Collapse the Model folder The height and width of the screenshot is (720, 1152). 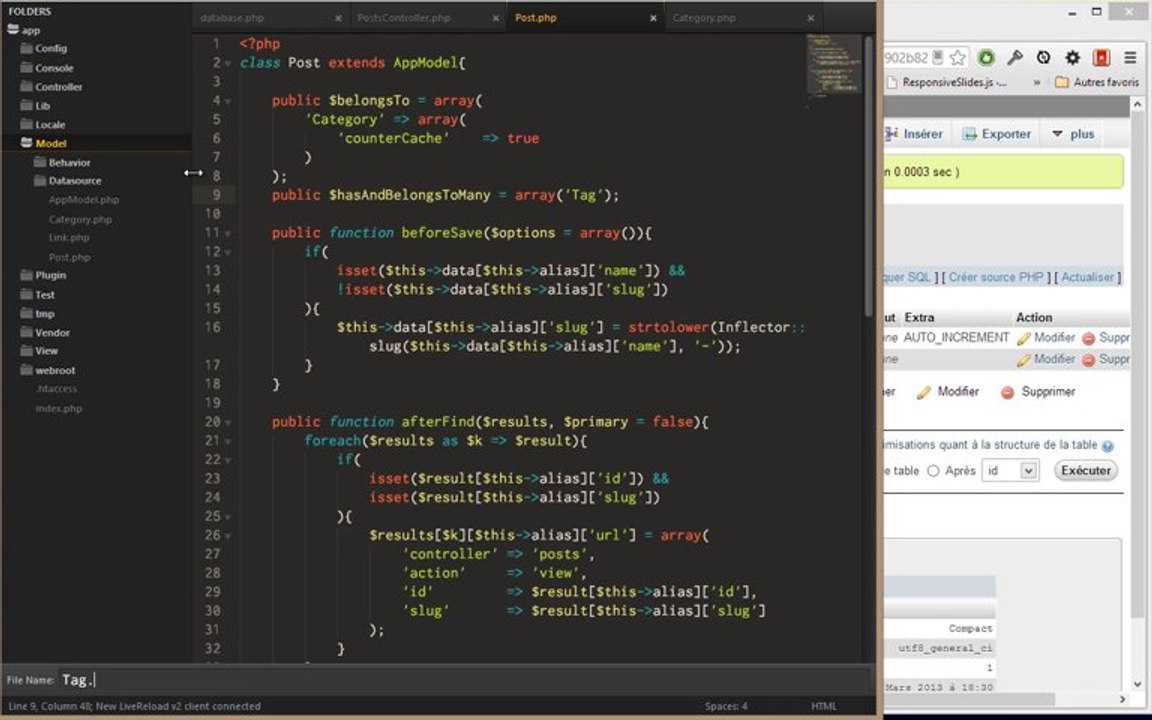pyautogui.click(x=43, y=143)
